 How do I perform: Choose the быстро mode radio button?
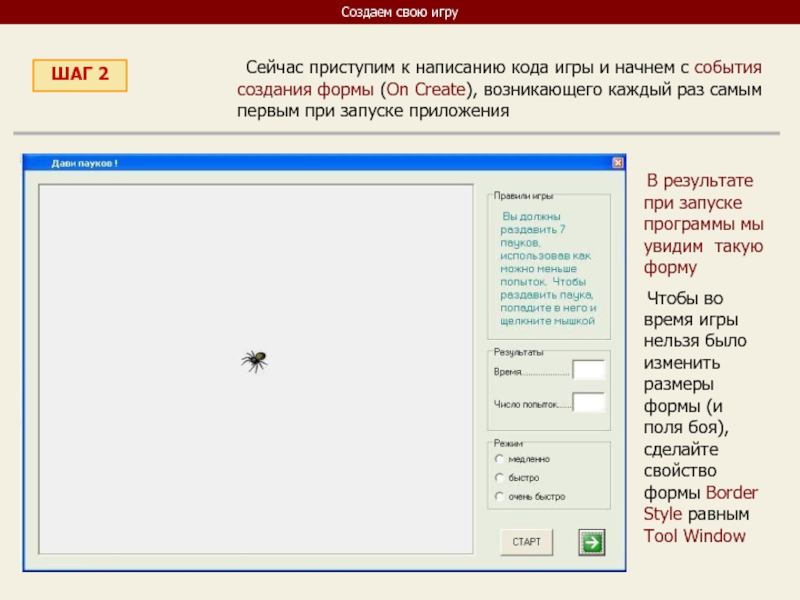tap(499, 478)
